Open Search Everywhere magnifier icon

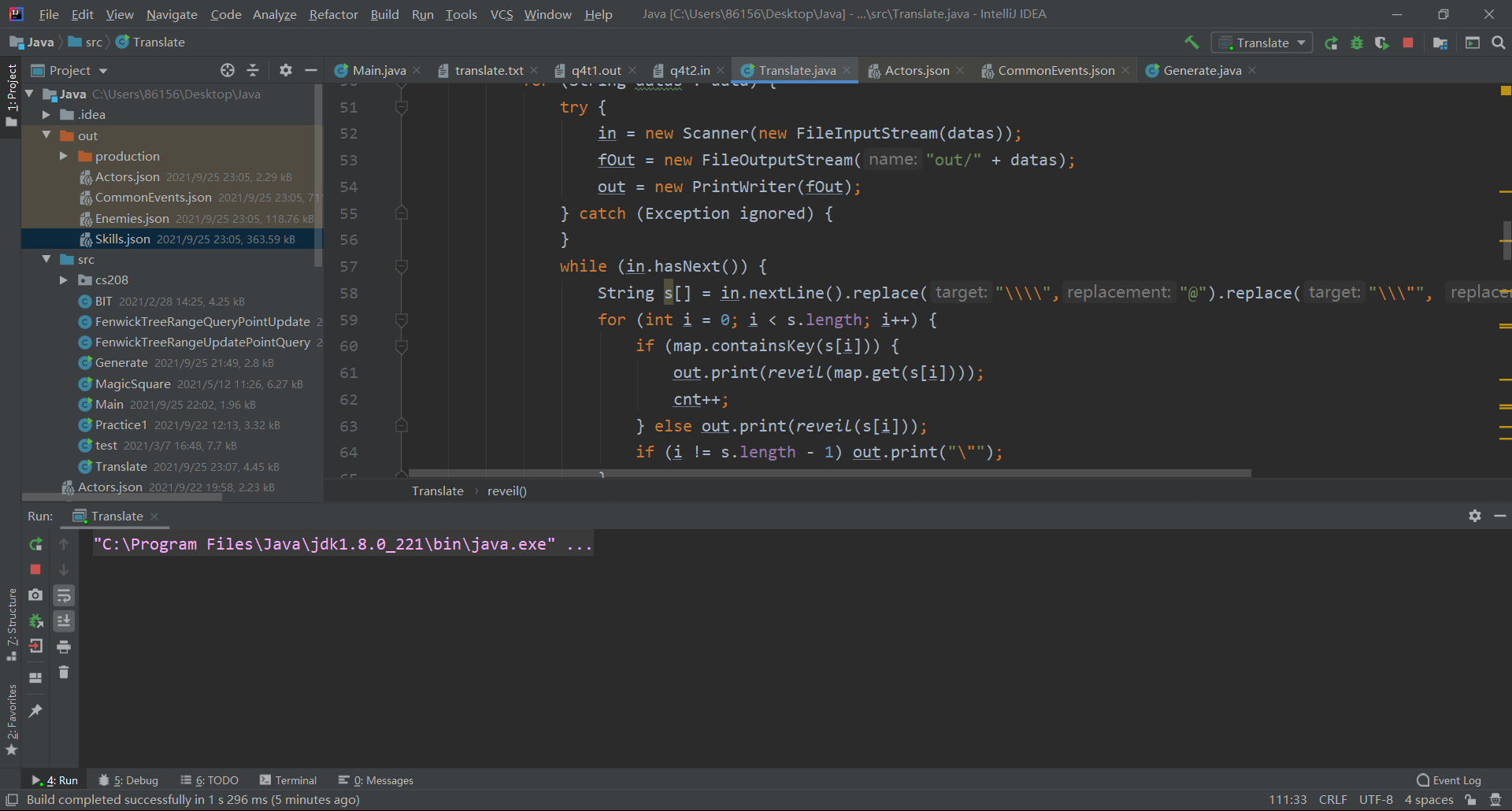point(1499,43)
